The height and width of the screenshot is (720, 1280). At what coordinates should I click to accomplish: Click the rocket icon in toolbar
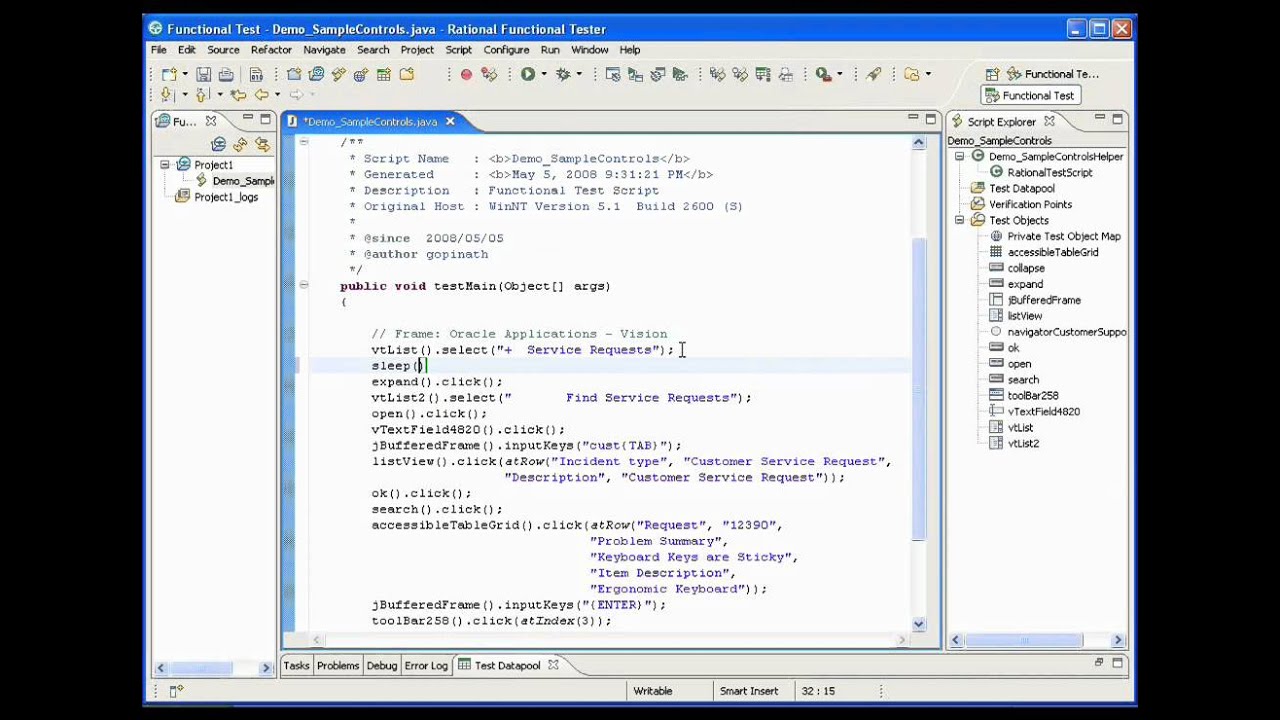pyautogui.click(x=874, y=74)
